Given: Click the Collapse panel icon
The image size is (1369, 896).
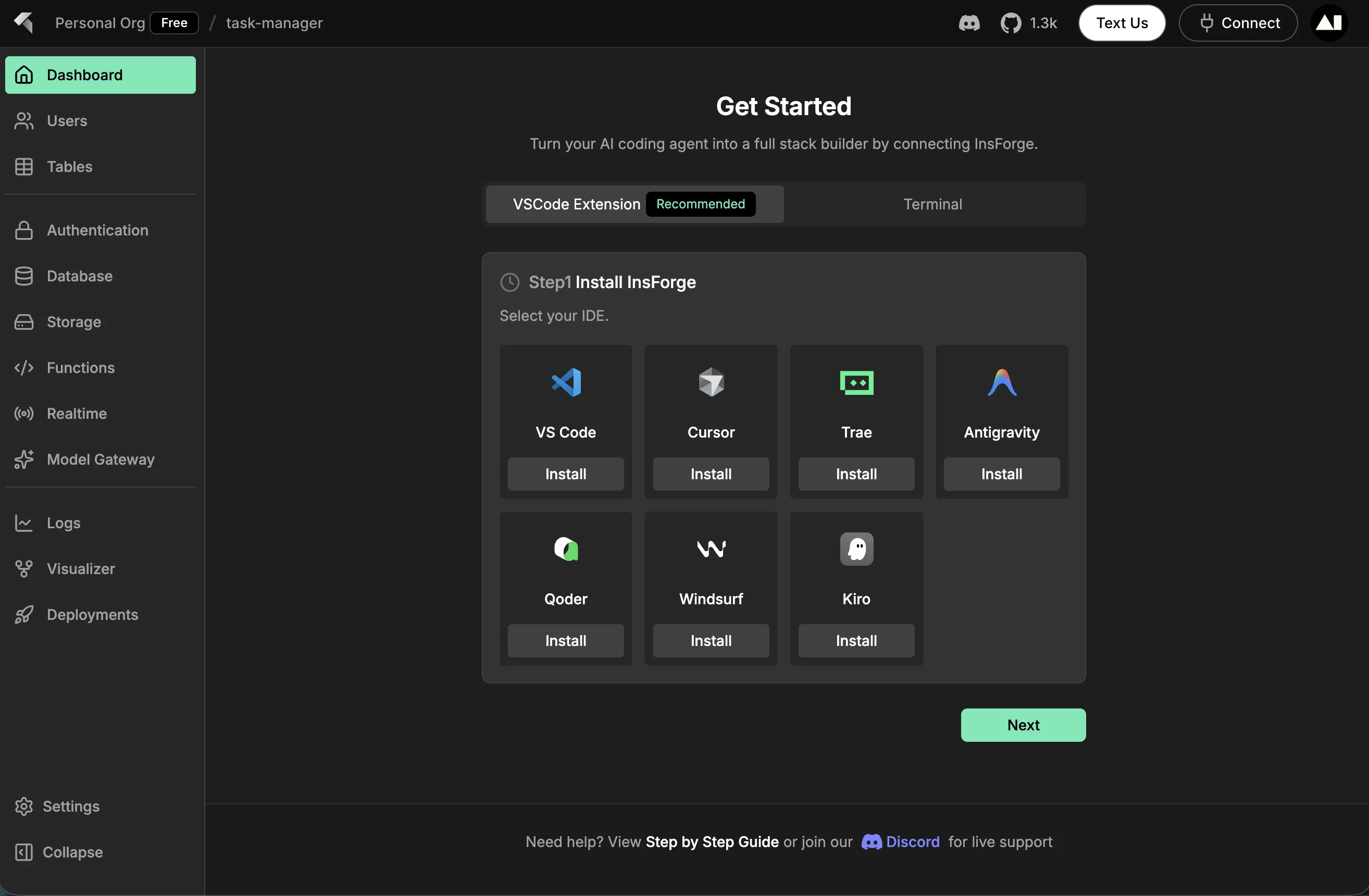Looking at the screenshot, I should click(x=23, y=852).
